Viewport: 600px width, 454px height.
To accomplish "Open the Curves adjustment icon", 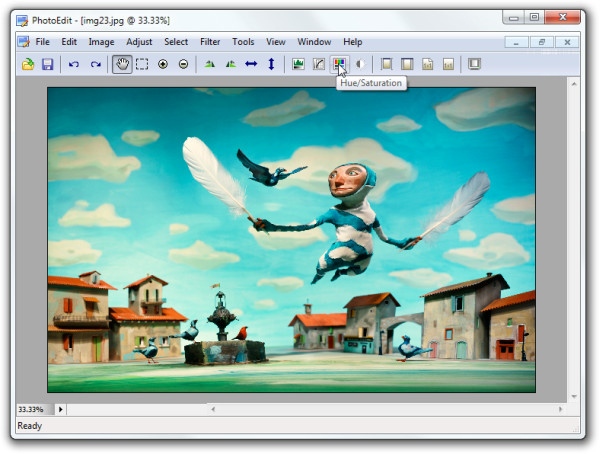I will [x=319, y=64].
